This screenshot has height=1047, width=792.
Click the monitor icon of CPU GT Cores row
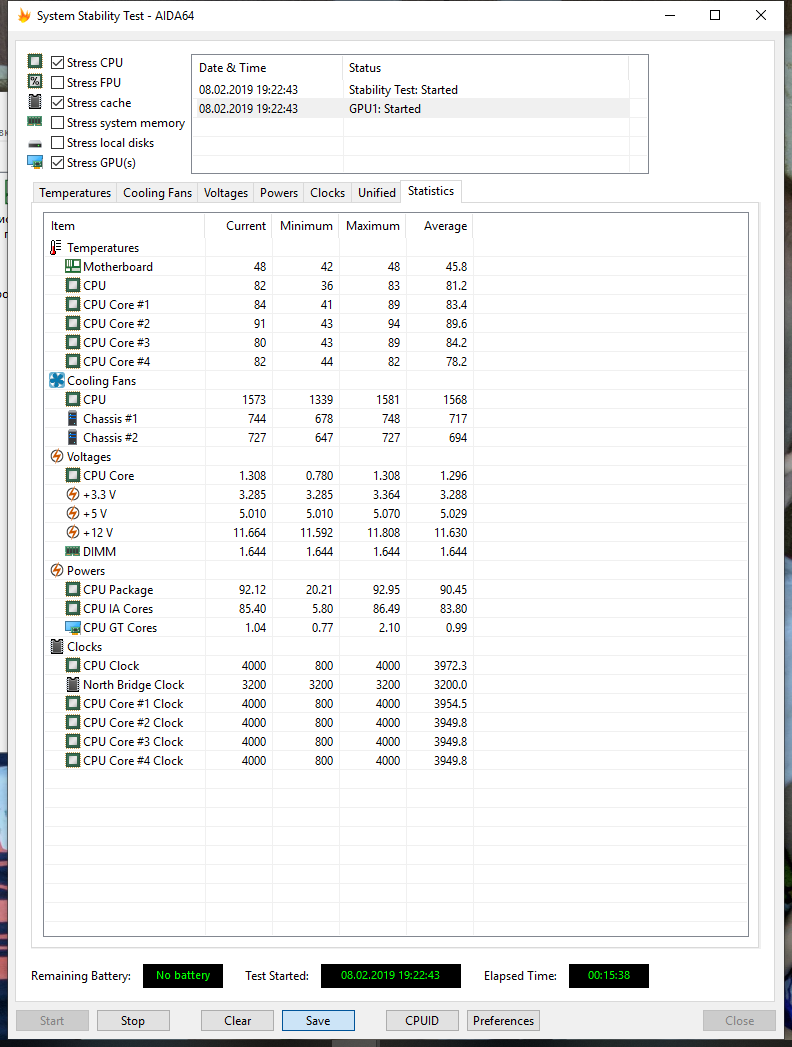(73, 627)
